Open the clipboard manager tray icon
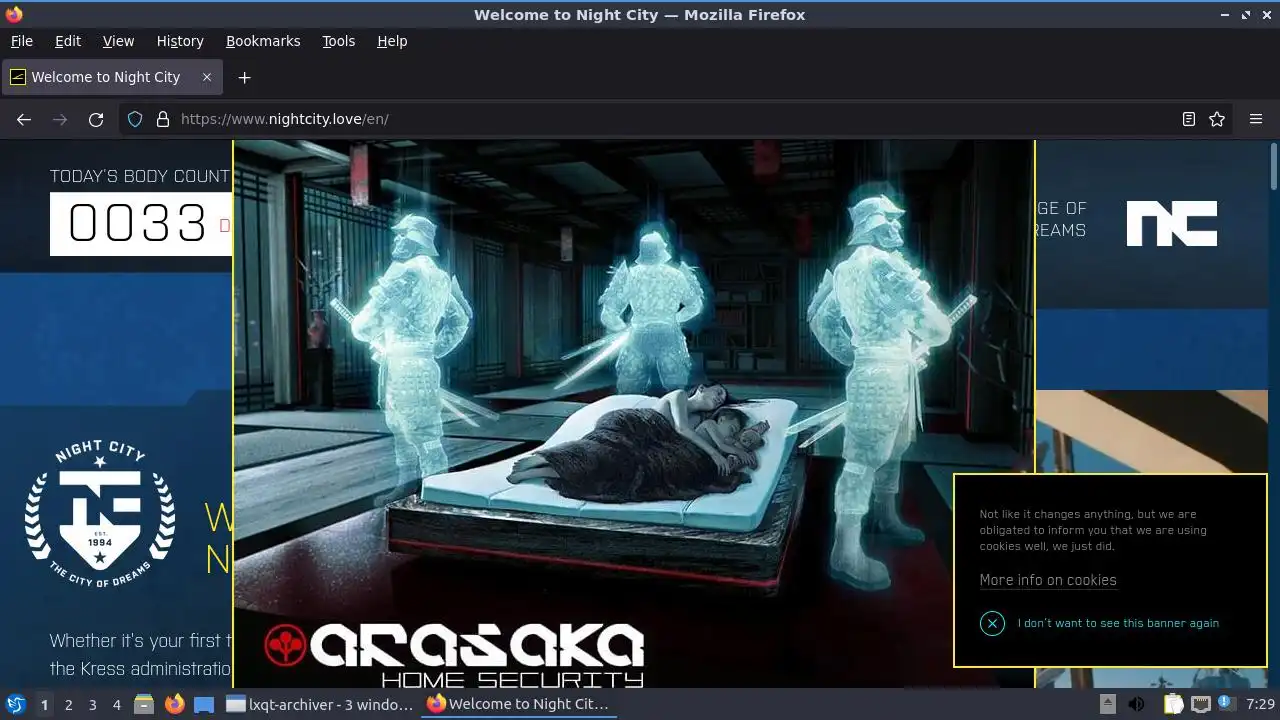The image size is (1280, 720). (x=1173, y=704)
